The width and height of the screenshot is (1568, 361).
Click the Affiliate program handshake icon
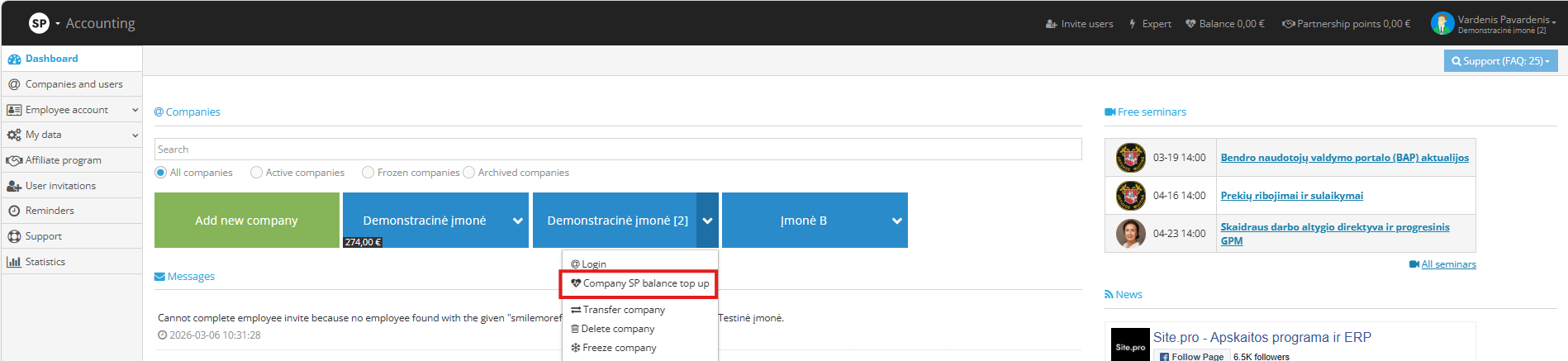point(14,160)
